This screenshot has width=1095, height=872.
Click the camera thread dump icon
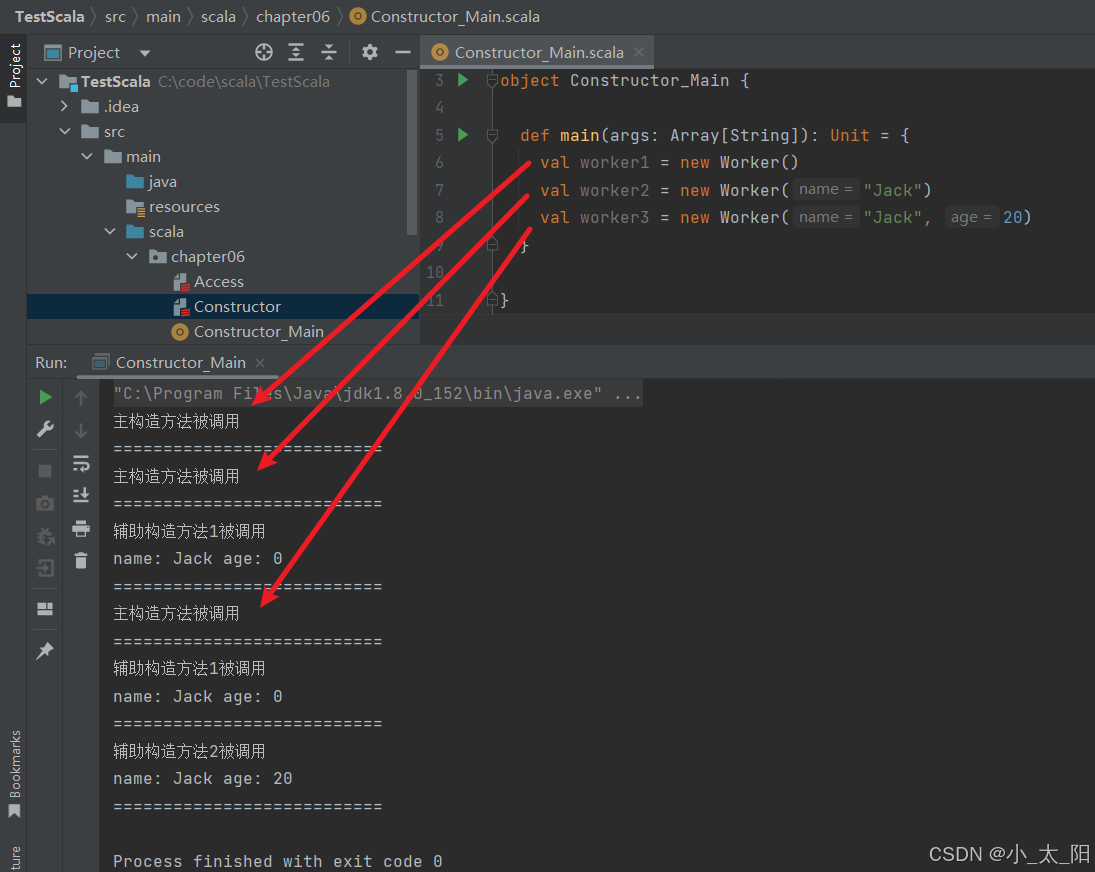click(45, 503)
